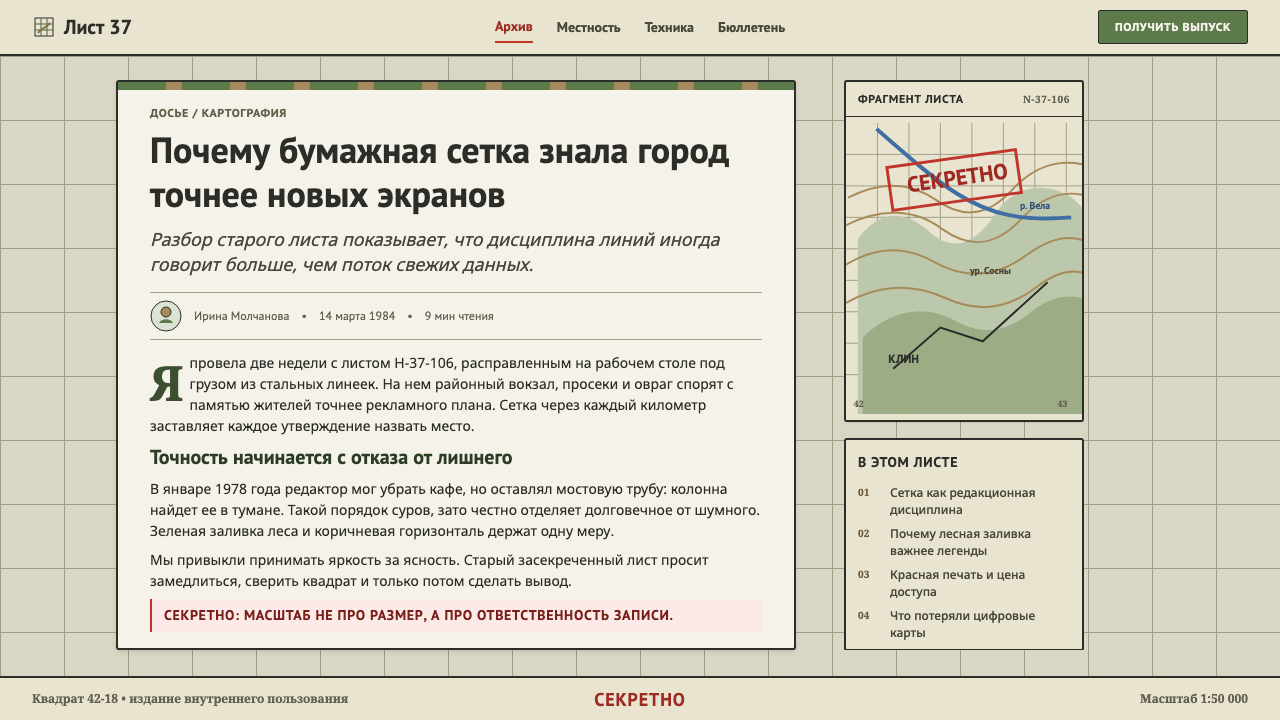Open contents item 01 Сетка как редакционная дисциплина
The width and height of the screenshot is (1280, 720).
[x=964, y=501]
